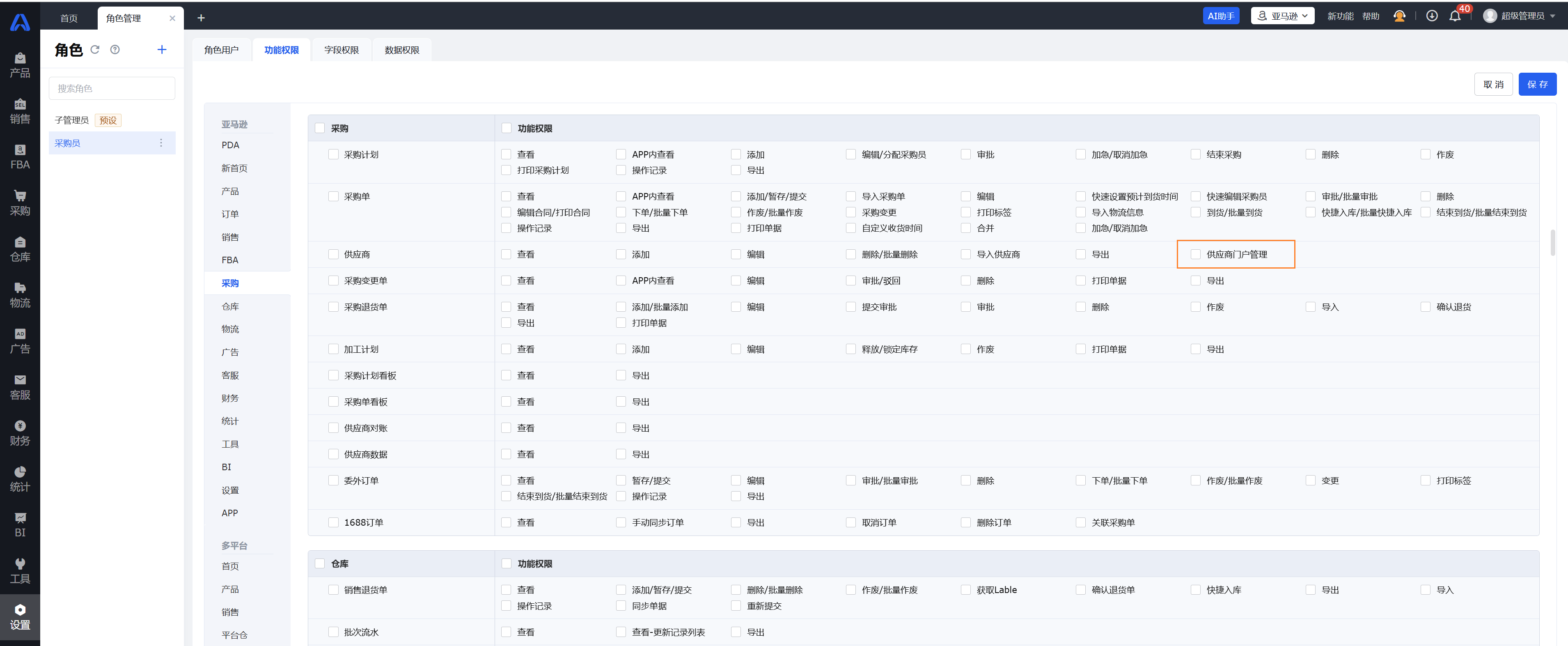Screen dimensions: 1568x646
Task: Switch to the 角色用户 tab
Action: 221,50
